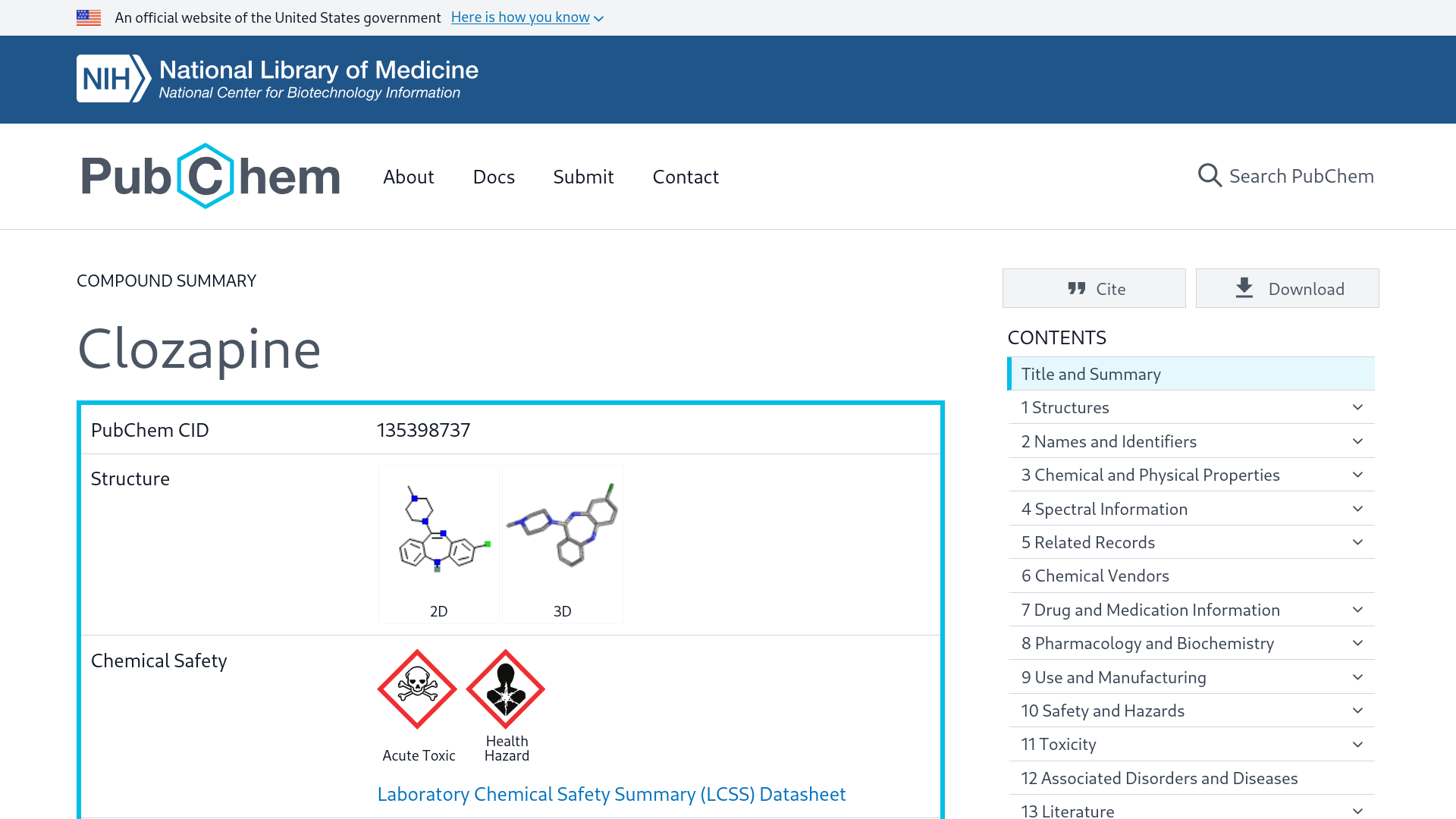This screenshot has height=819, width=1456.
Task: Click the Search PubChem field
Action: [x=1301, y=176]
